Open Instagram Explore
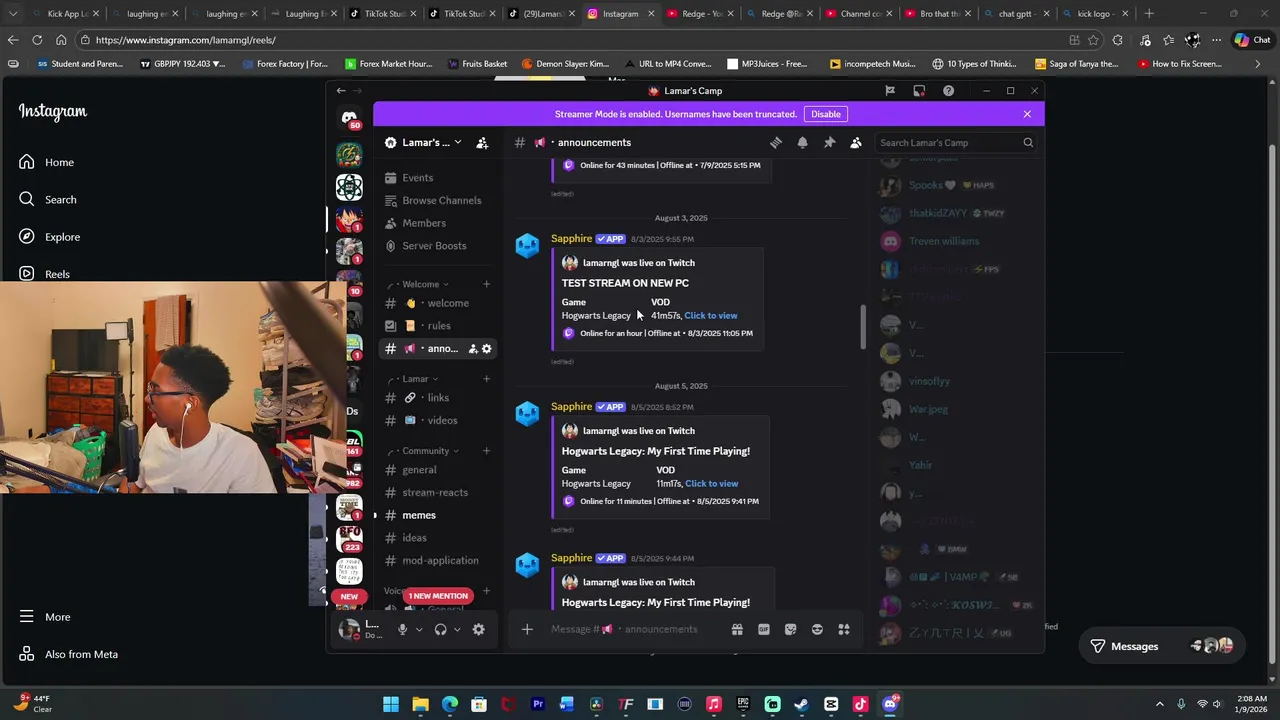 50,237
